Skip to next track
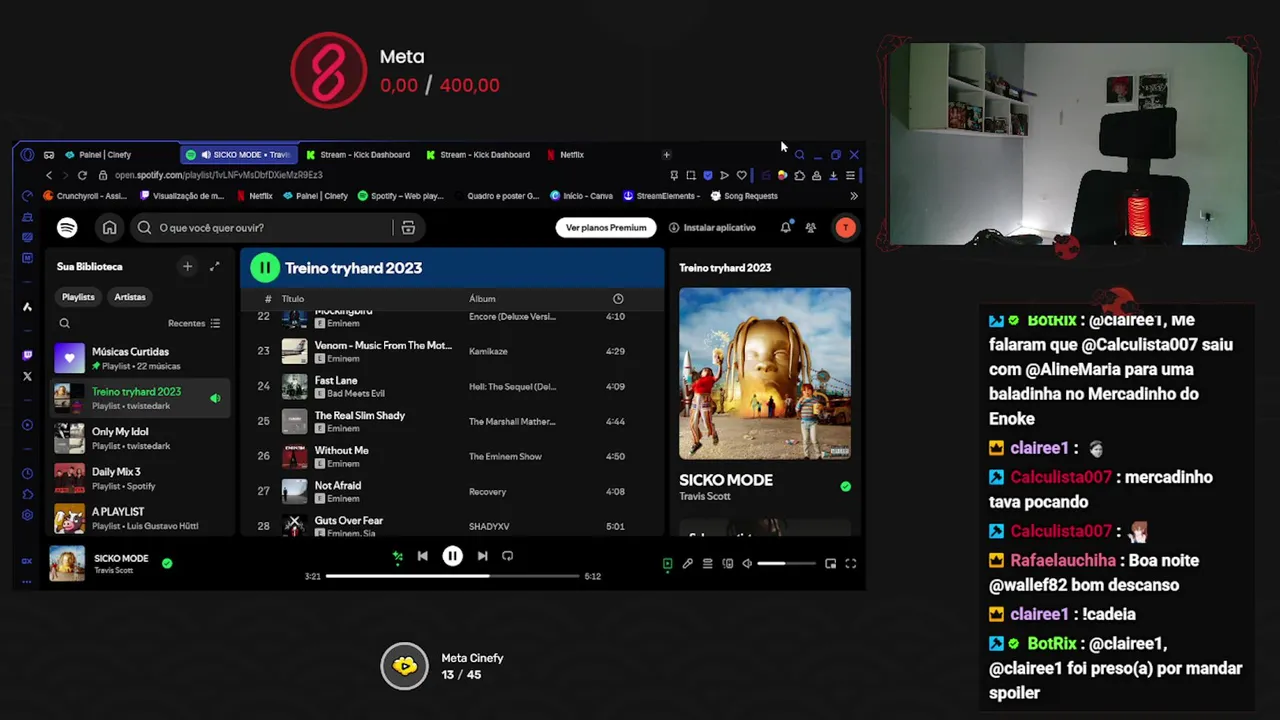The width and height of the screenshot is (1280, 720). click(x=482, y=556)
